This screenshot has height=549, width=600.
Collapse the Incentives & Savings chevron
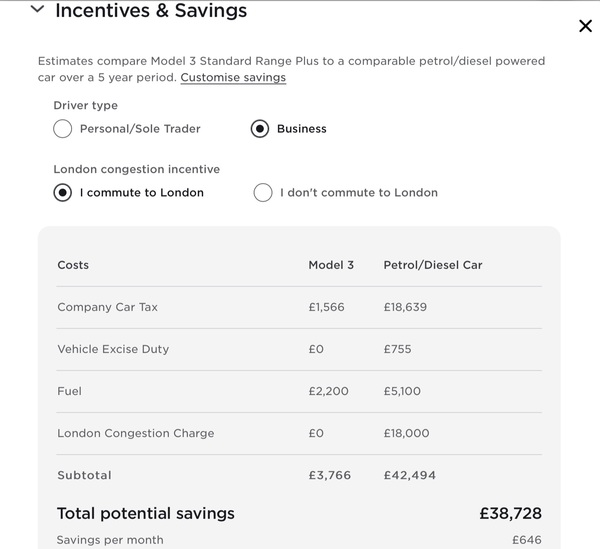click(x=38, y=9)
